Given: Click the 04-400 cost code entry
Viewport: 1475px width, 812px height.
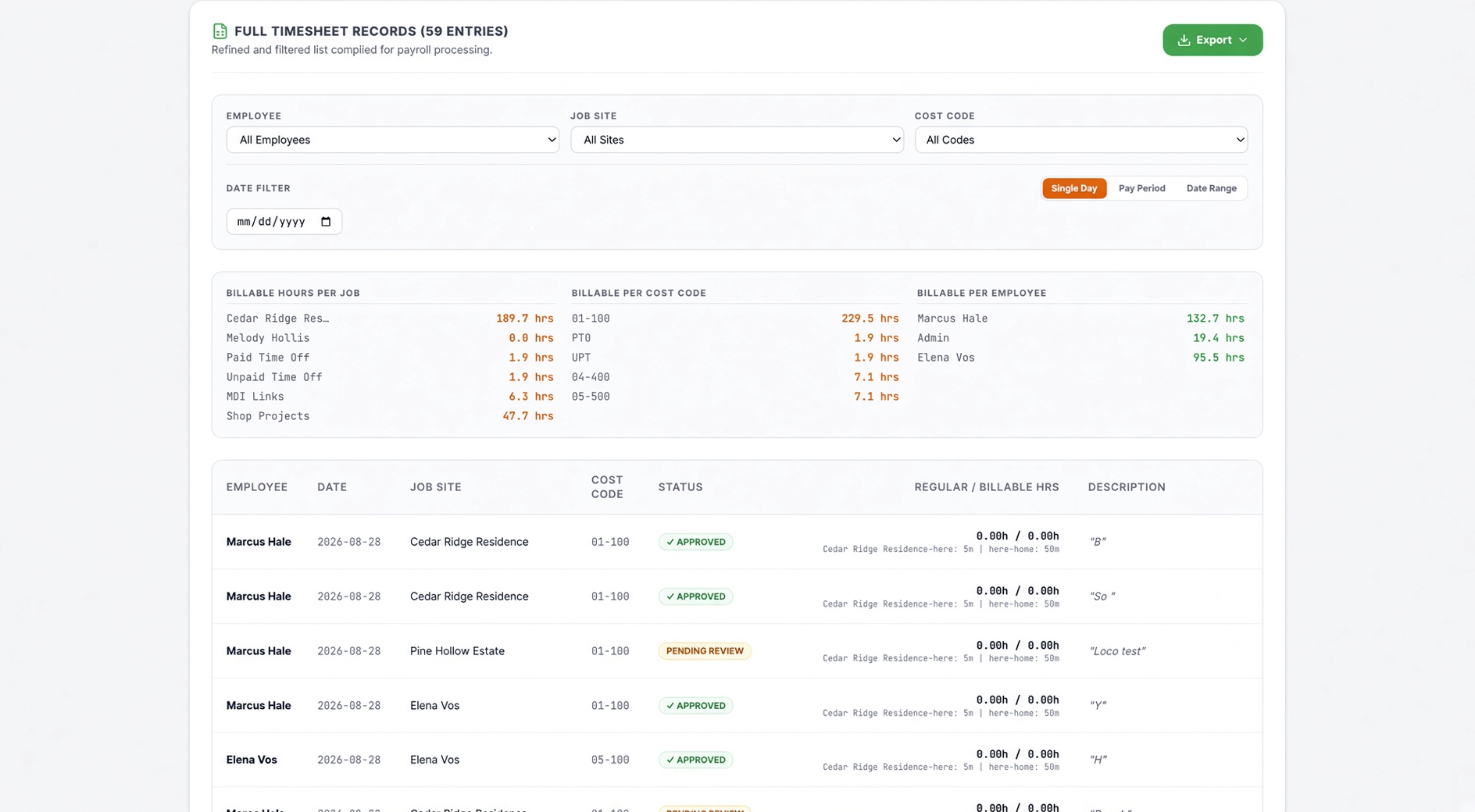Looking at the screenshot, I should click(x=591, y=377).
